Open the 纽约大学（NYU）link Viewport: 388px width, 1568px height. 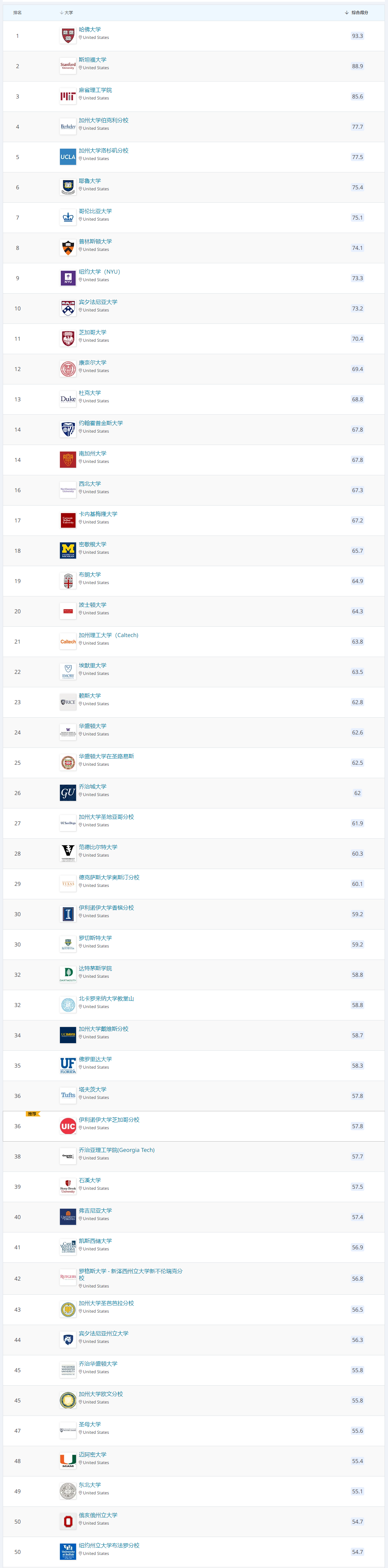[x=99, y=272]
